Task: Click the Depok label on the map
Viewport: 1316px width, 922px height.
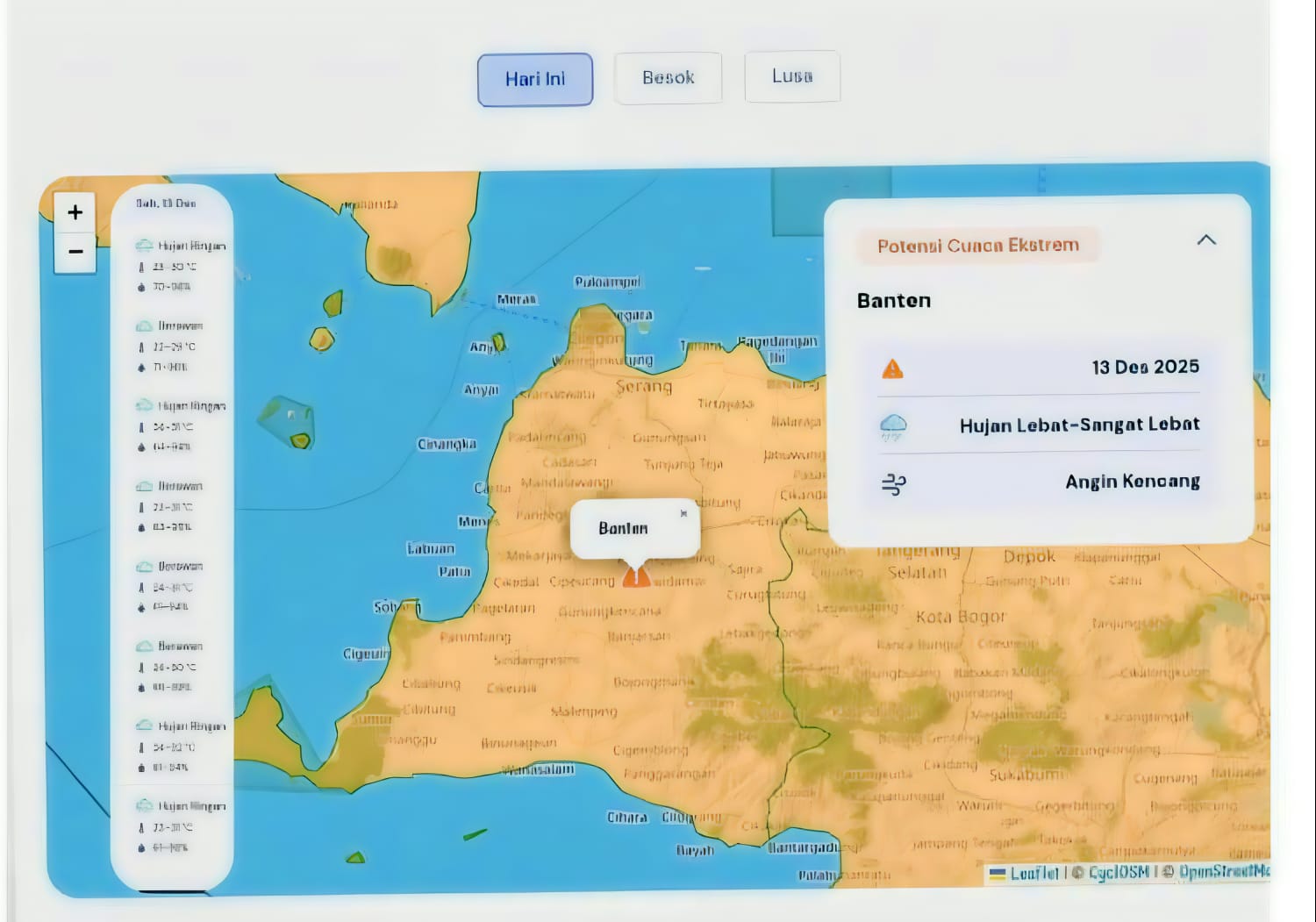Action: point(1030,556)
